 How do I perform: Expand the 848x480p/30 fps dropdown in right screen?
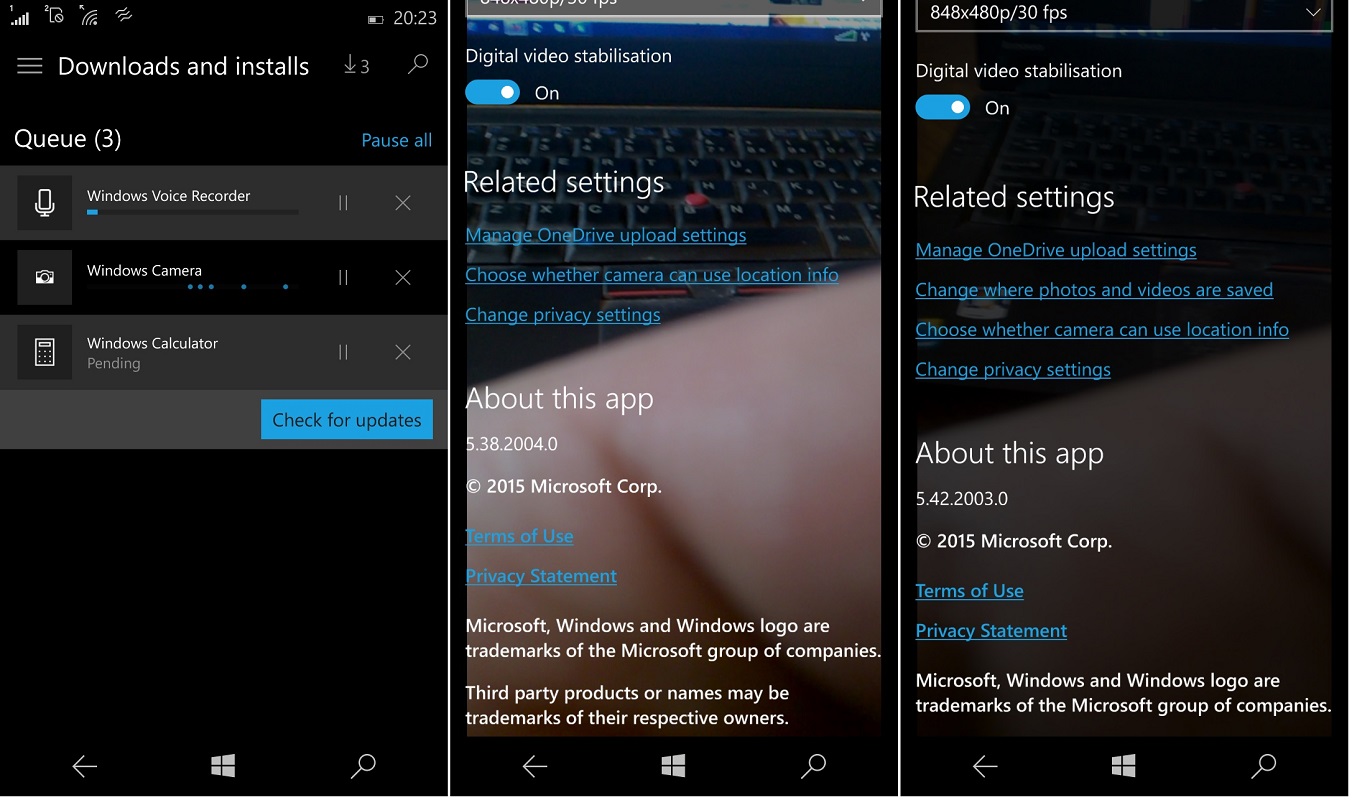[x=1124, y=14]
